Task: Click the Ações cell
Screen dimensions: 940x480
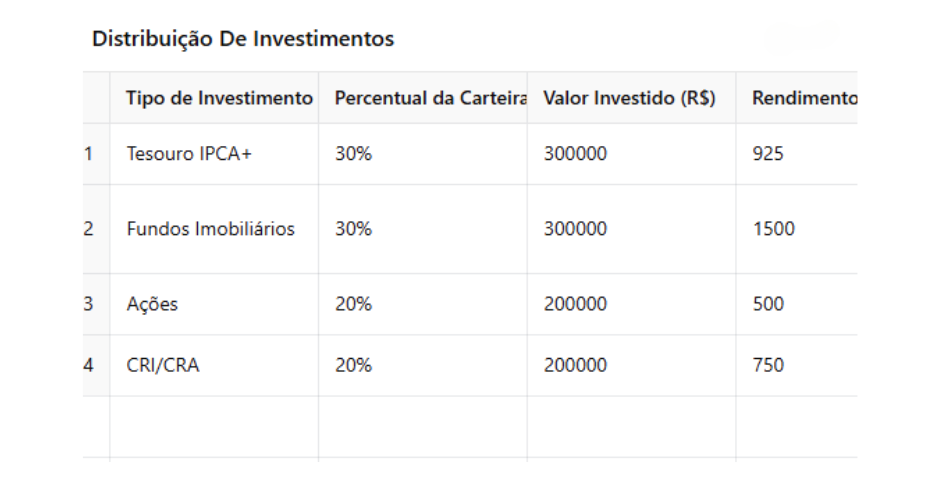Action: point(152,304)
